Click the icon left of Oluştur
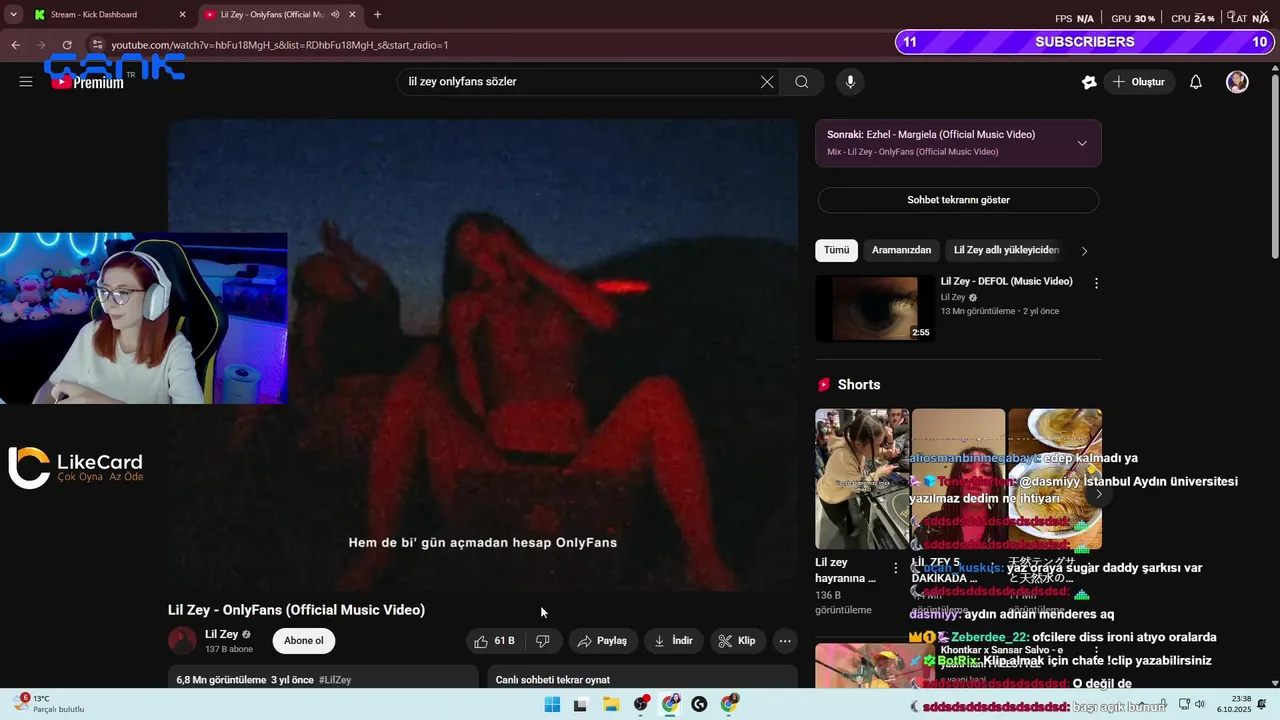 pos(1089,82)
